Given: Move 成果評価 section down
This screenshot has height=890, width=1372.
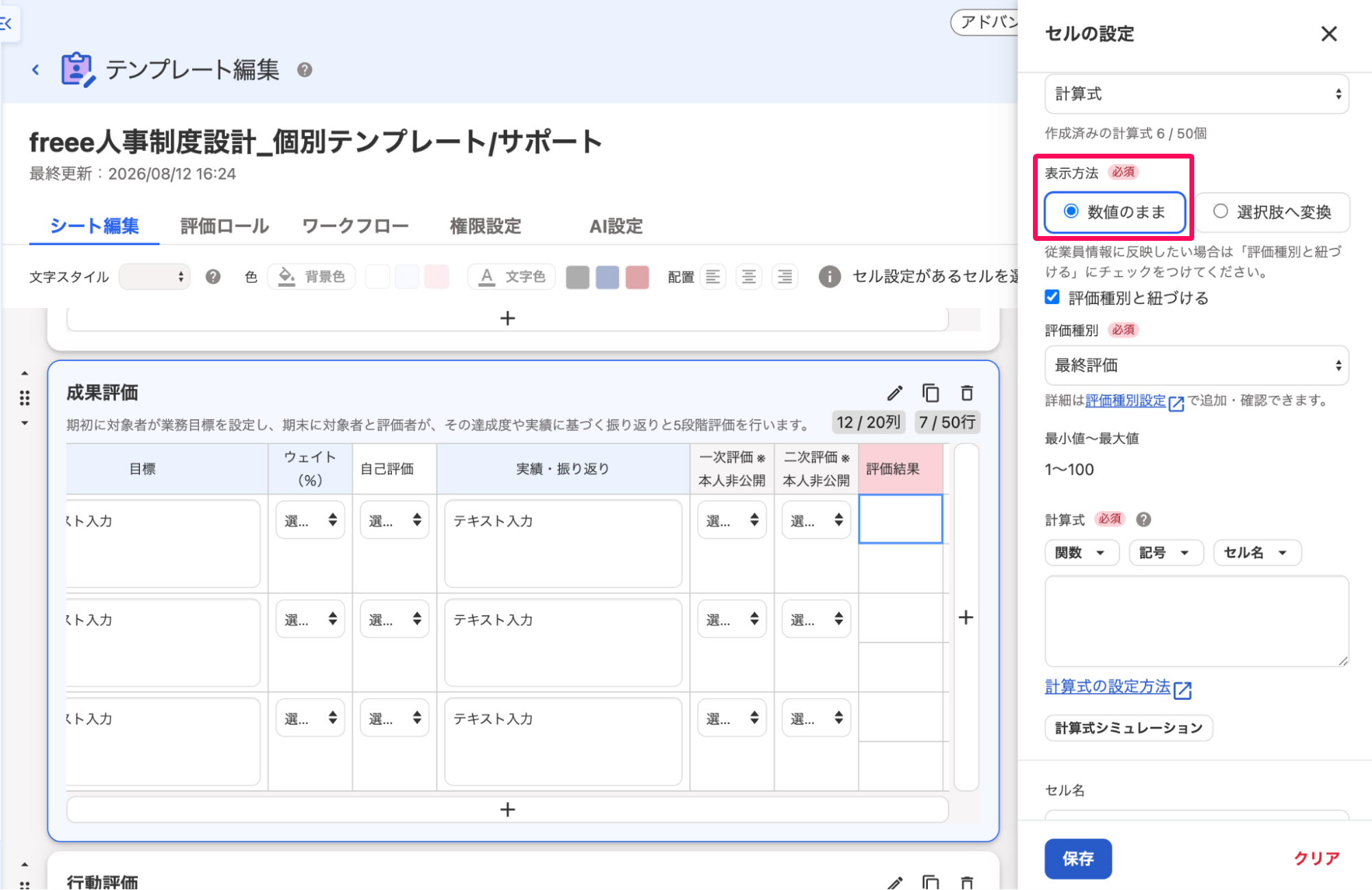Looking at the screenshot, I should [x=25, y=423].
